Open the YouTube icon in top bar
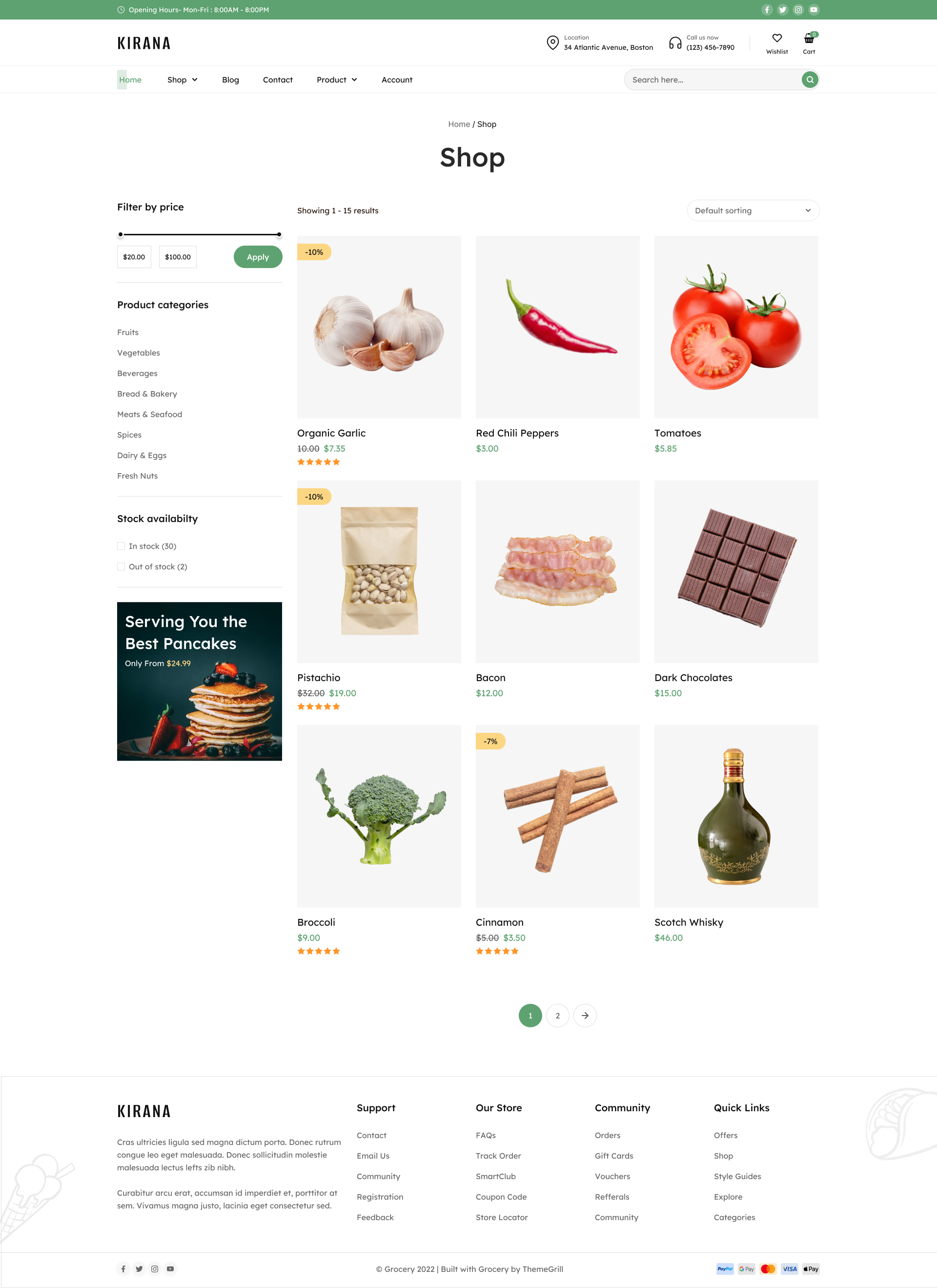 814,10
